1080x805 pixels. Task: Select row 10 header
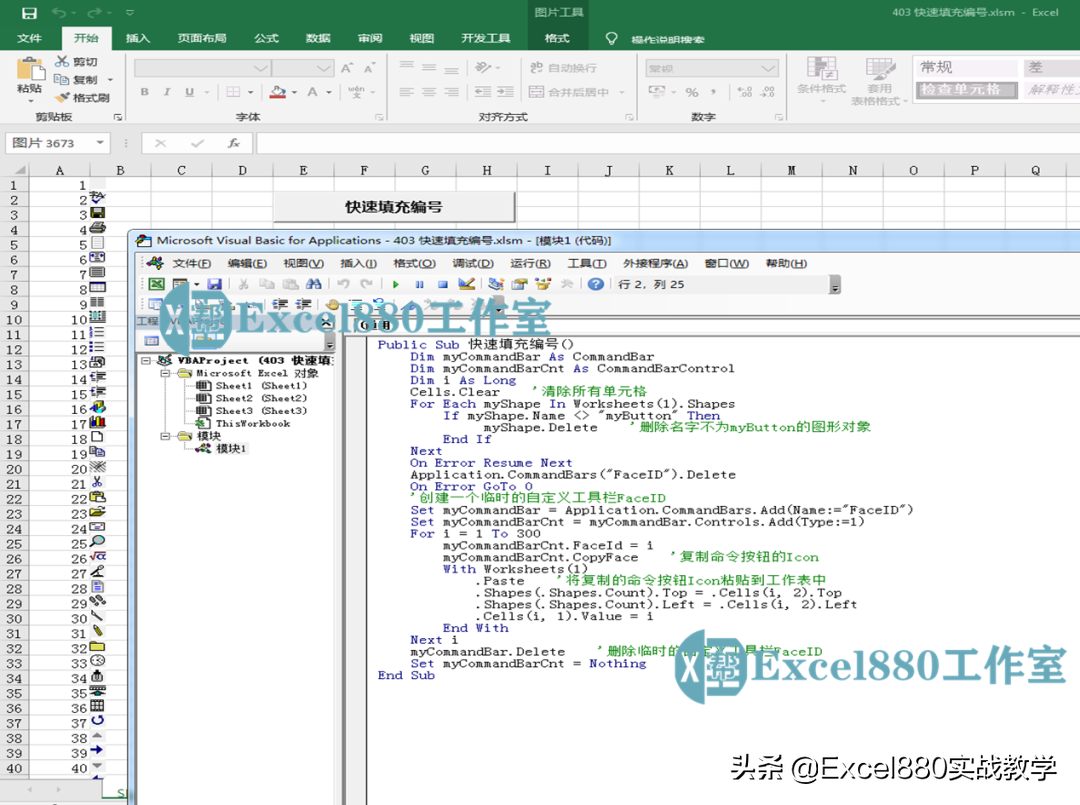click(x=14, y=320)
